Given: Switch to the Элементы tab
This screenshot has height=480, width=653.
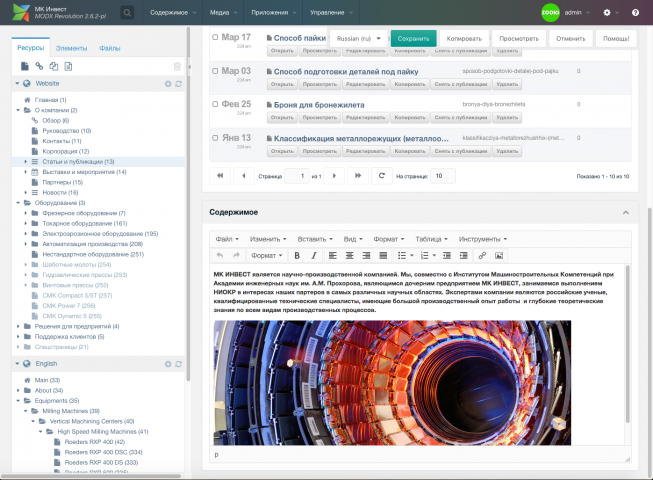Looking at the screenshot, I should tap(72, 48).
